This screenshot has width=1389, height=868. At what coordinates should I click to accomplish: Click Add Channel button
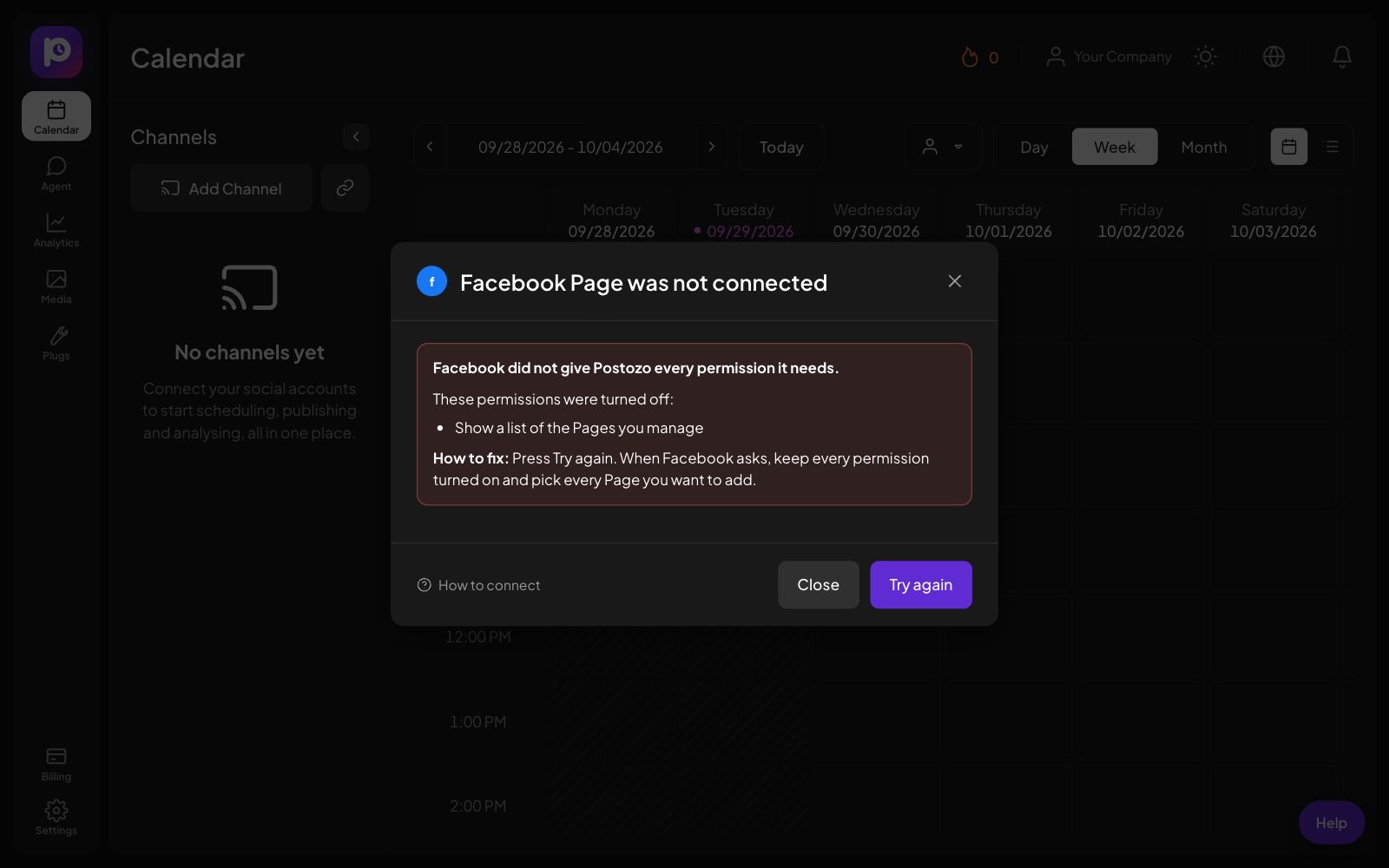tap(221, 187)
